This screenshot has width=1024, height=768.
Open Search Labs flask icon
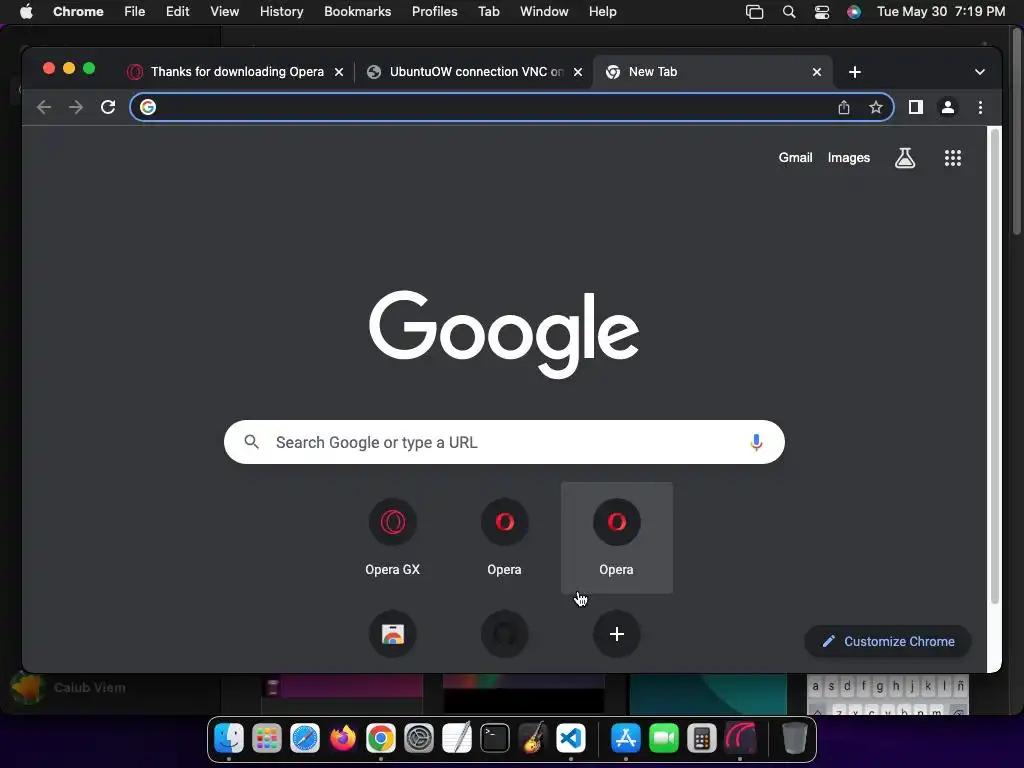(904, 157)
